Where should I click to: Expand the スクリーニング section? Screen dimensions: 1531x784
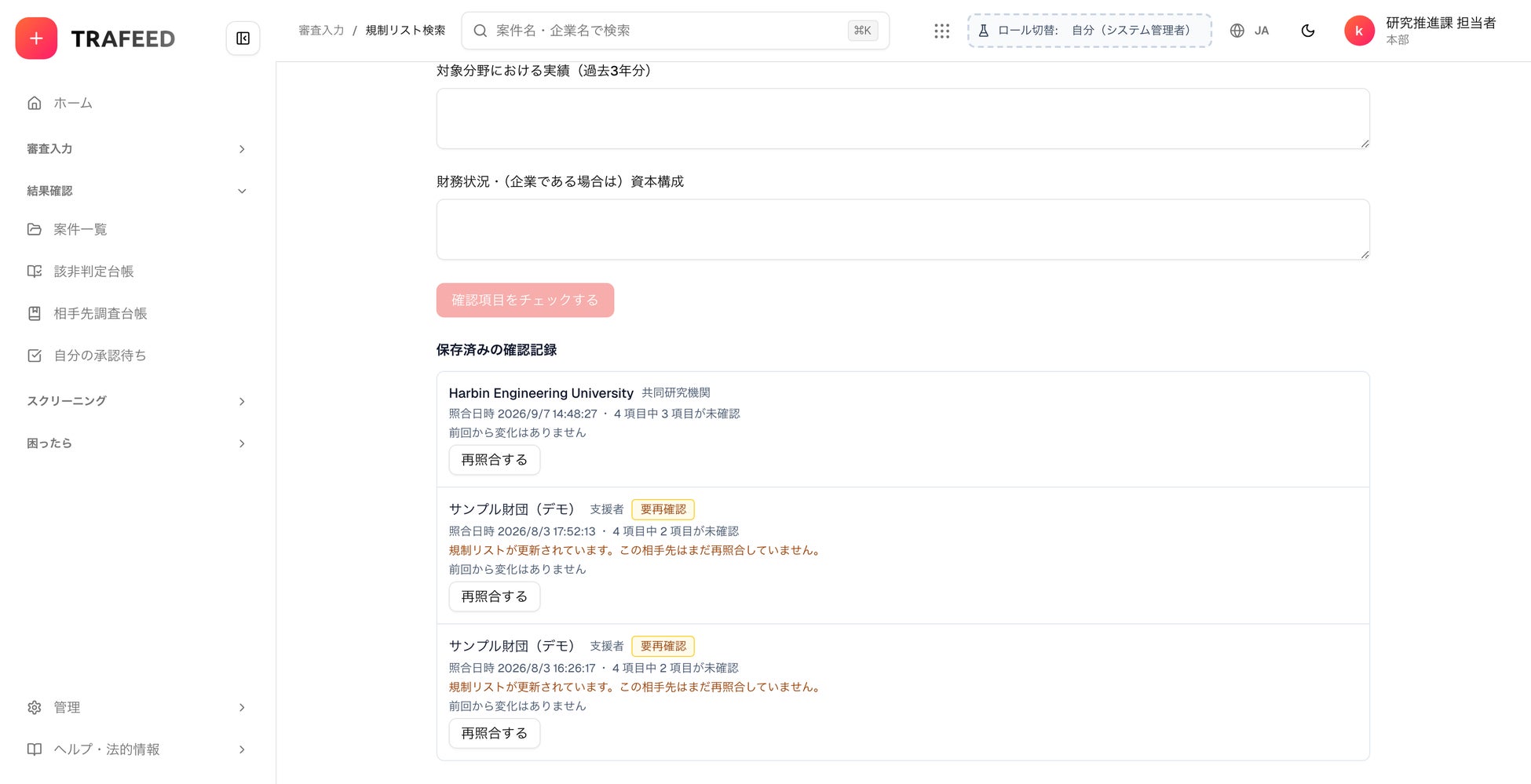(x=137, y=401)
